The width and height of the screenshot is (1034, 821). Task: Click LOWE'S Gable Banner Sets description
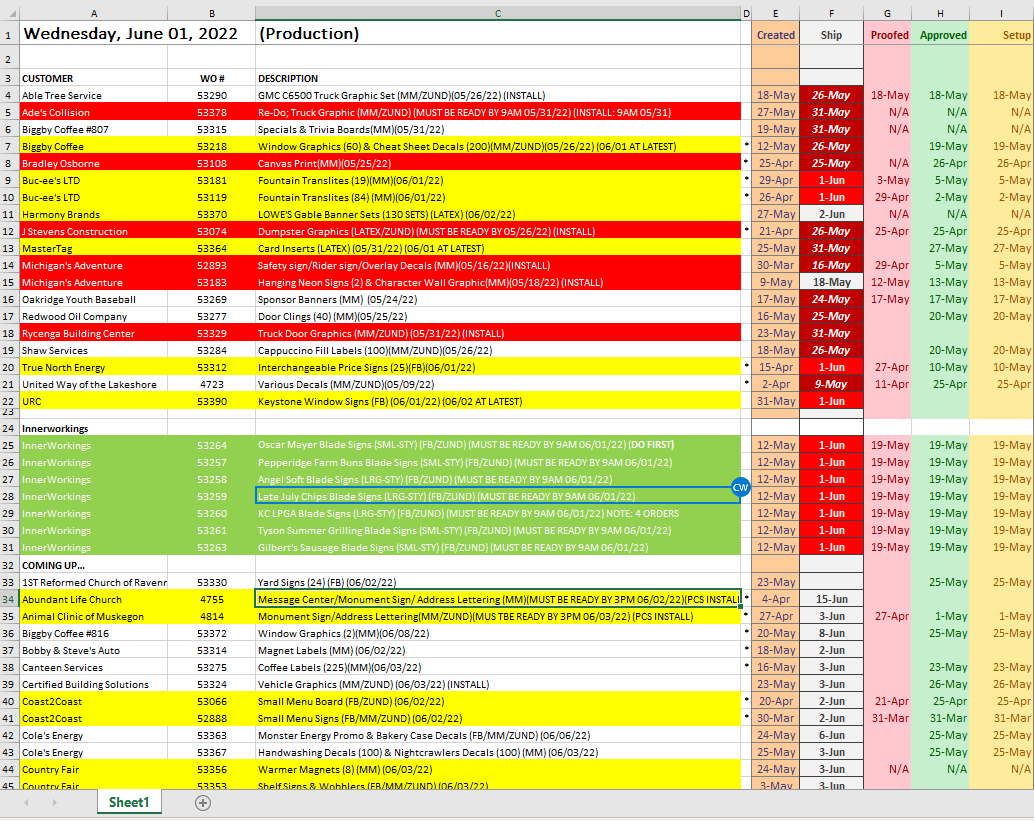coord(498,214)
